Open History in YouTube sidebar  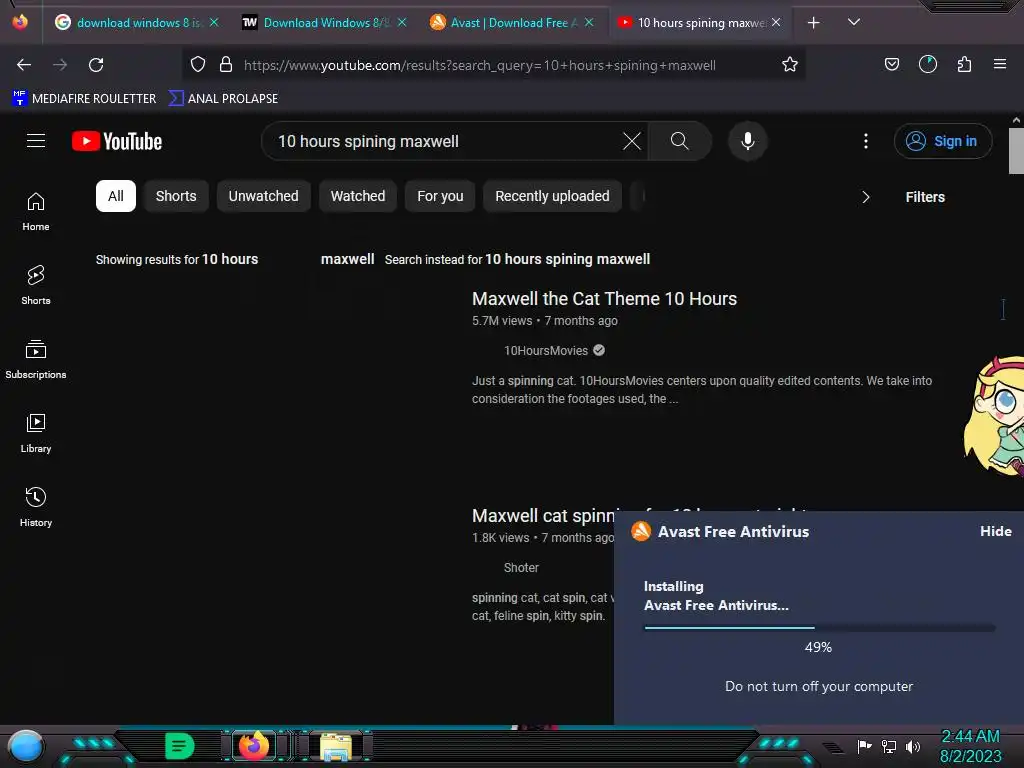pos(36,507)
